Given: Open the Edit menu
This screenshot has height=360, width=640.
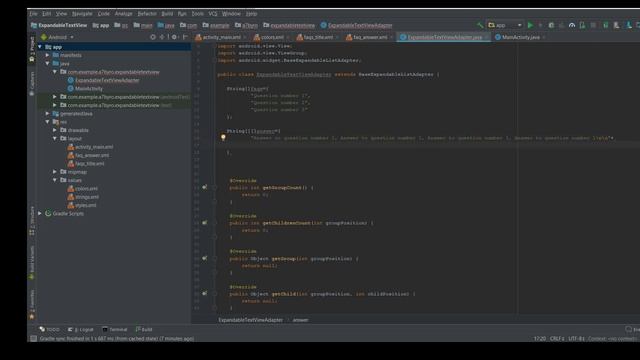Looking at the screenshot, I should (47, 14).
